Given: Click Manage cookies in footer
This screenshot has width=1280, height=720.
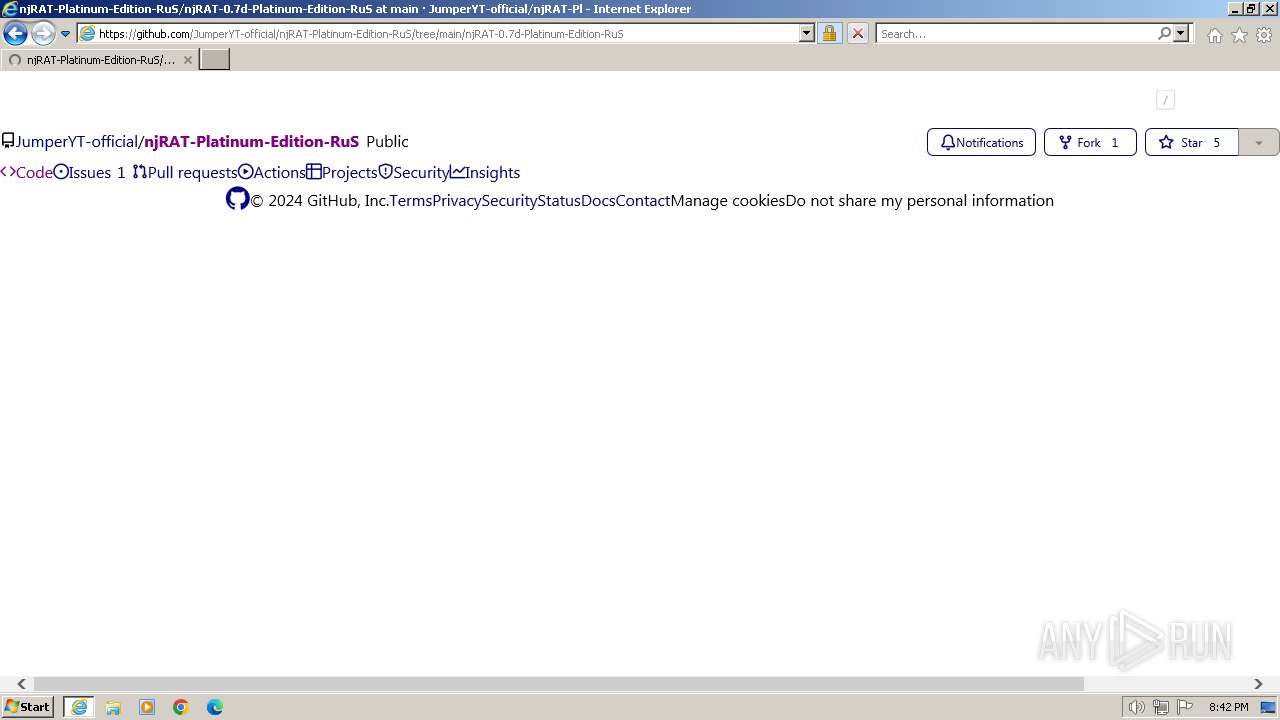Looking at the screenshot, I should click(728, 200).
